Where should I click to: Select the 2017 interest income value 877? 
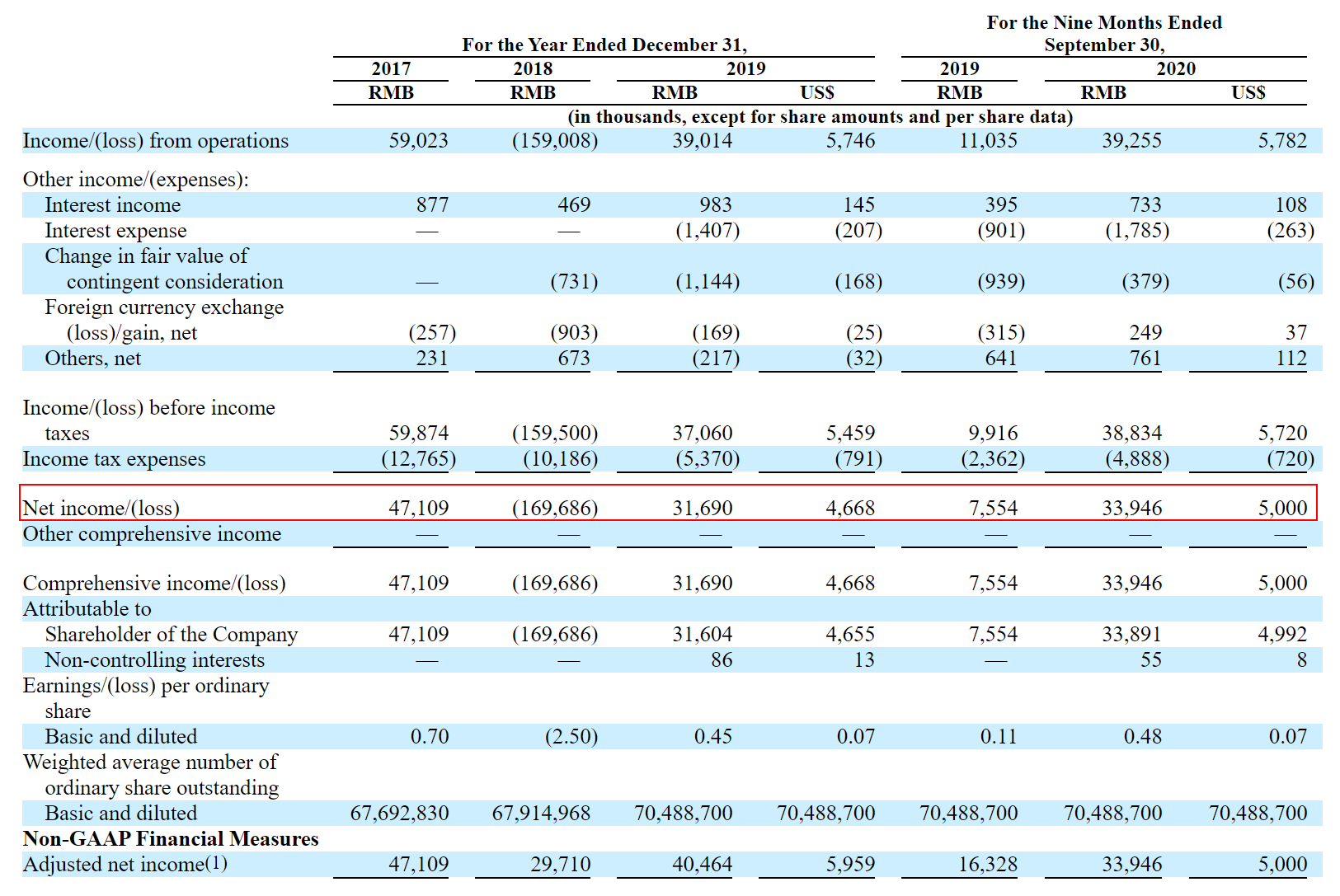tap(431, 204)
